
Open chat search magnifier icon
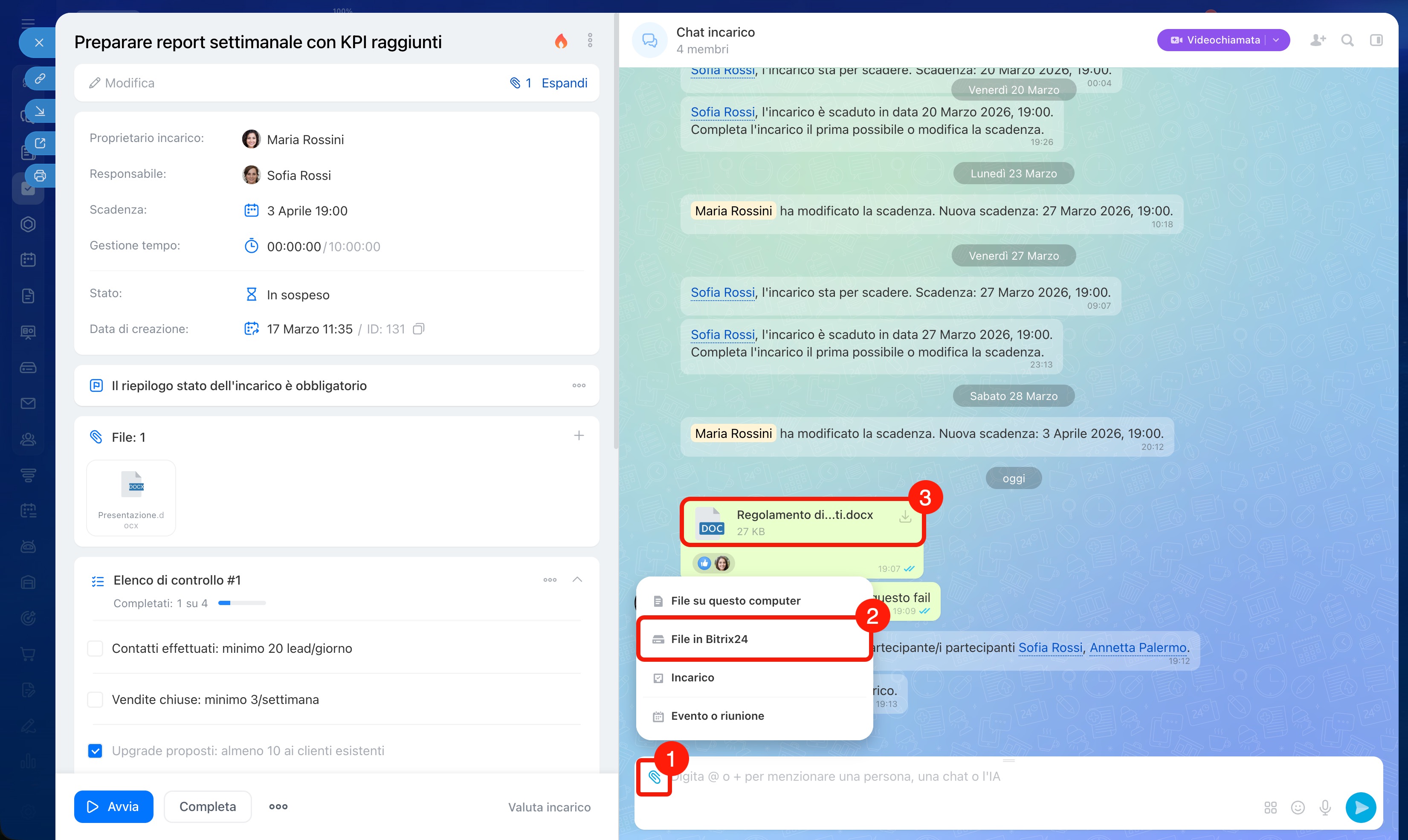[1347, 40]
